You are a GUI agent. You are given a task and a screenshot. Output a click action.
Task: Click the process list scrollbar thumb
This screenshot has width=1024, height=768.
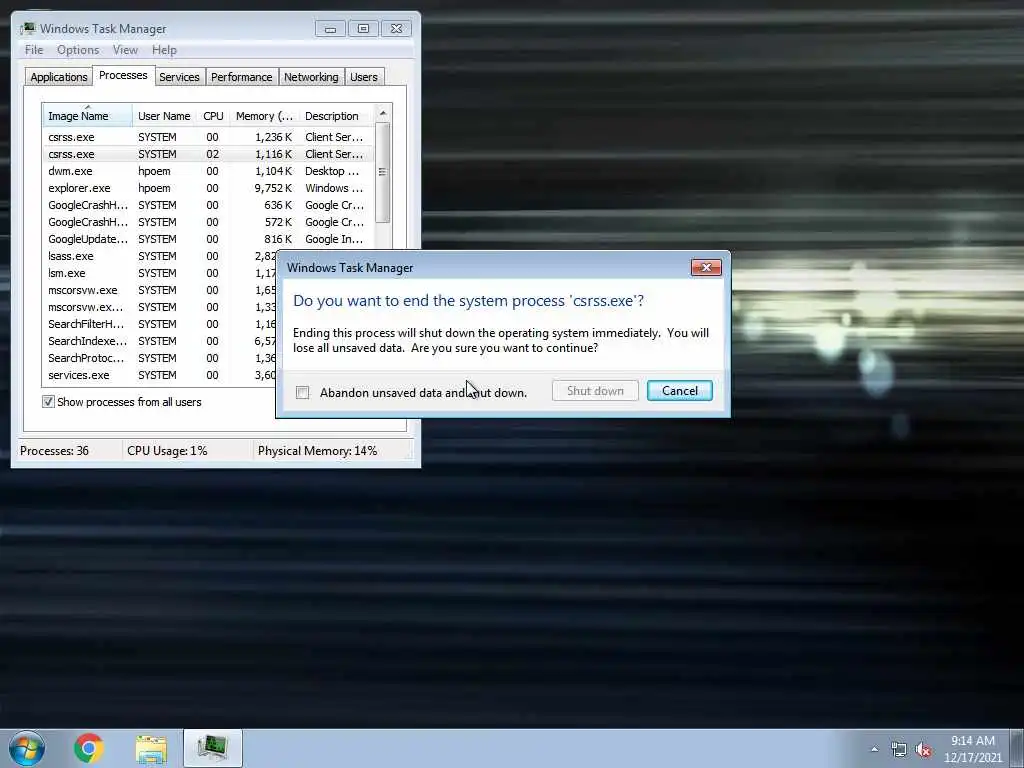pos(383,172)
